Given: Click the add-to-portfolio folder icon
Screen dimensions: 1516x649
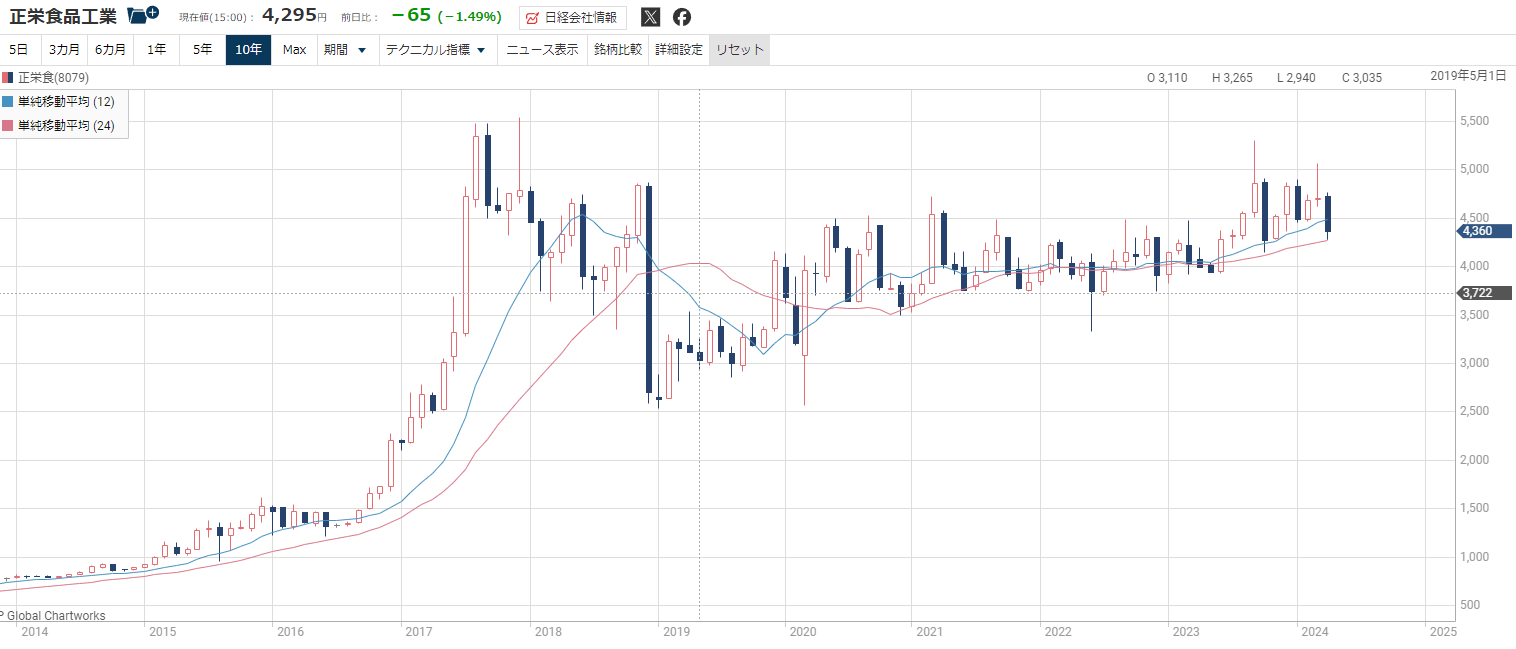Looking at the screenshot, I should [x=143, y=15].
